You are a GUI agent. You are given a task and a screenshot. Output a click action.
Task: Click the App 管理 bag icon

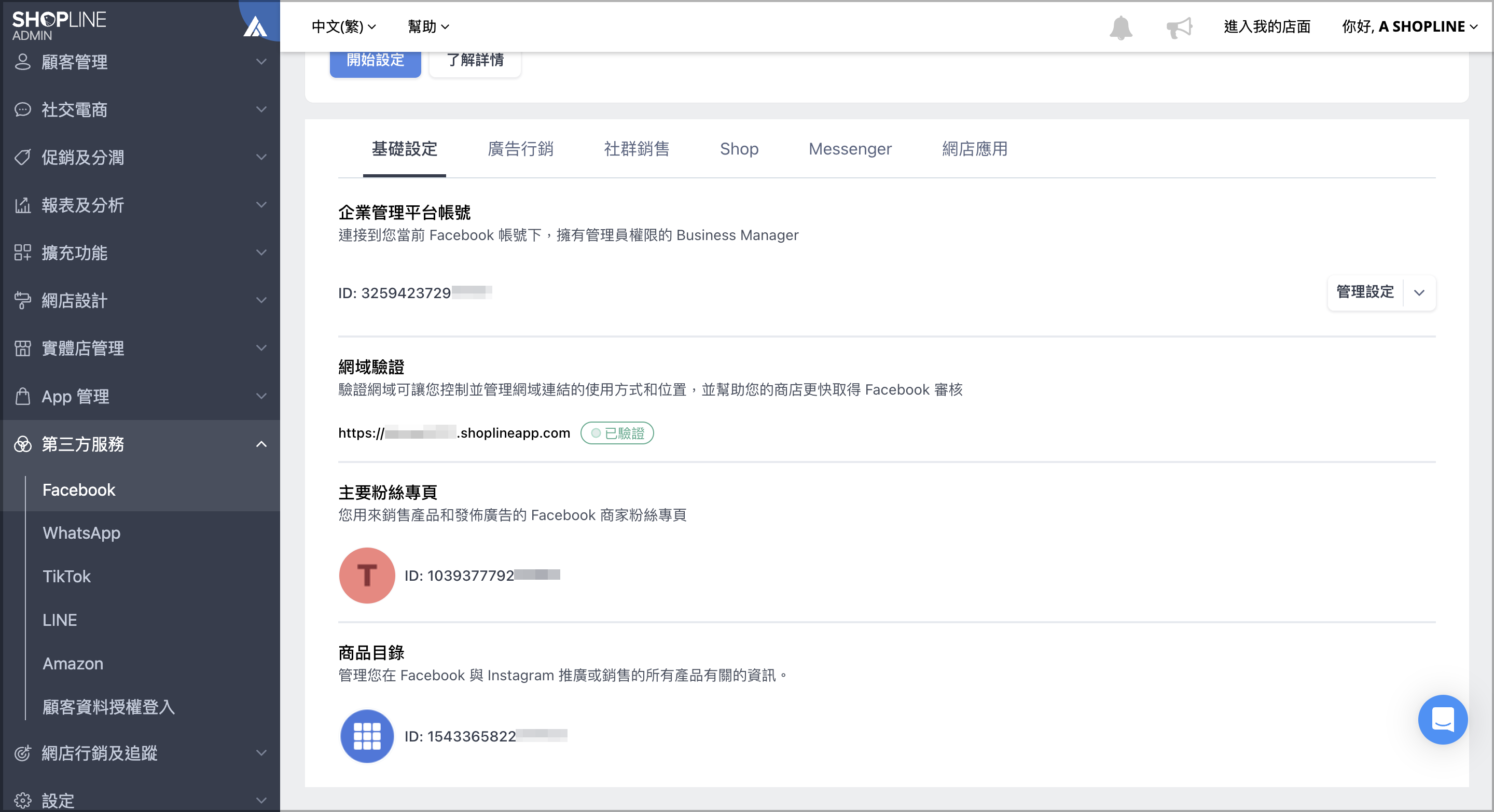pos(23,396)
